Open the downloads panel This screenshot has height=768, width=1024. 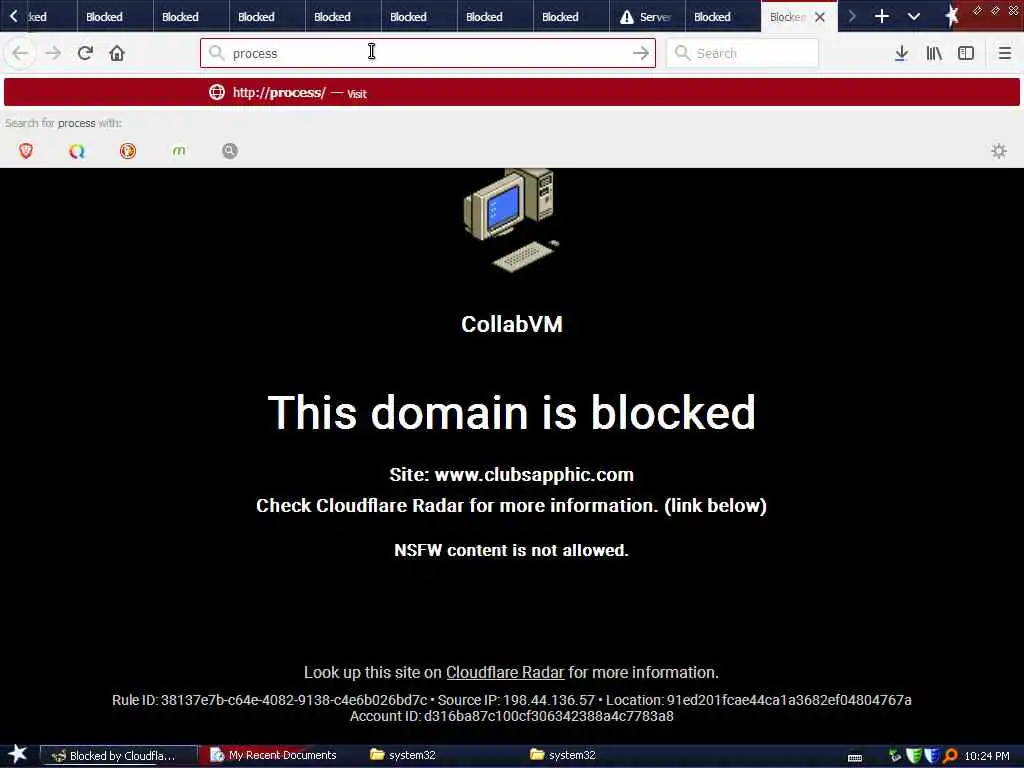point(901,53)
